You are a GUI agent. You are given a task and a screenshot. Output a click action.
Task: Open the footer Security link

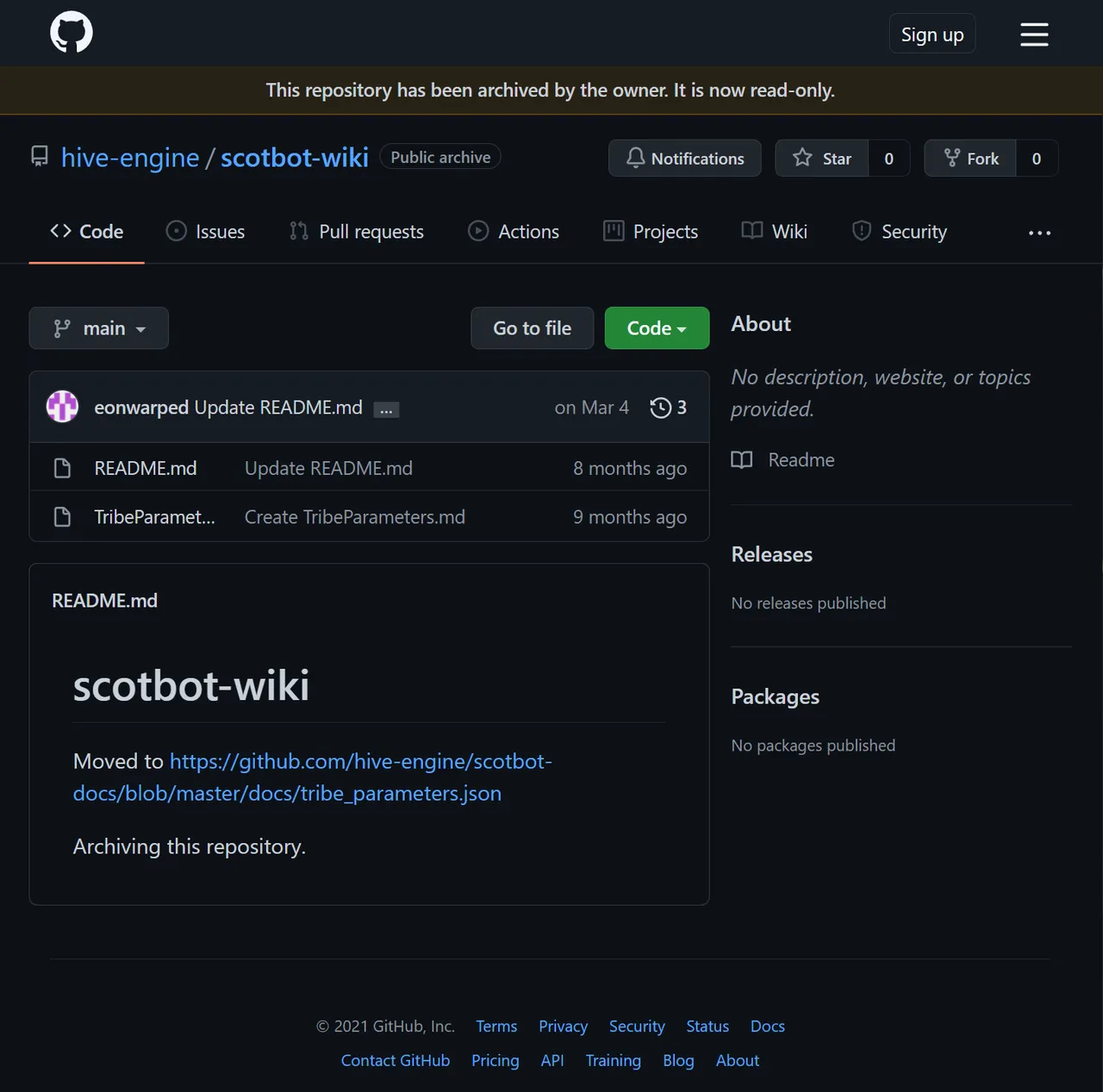tap(637, 1026)
